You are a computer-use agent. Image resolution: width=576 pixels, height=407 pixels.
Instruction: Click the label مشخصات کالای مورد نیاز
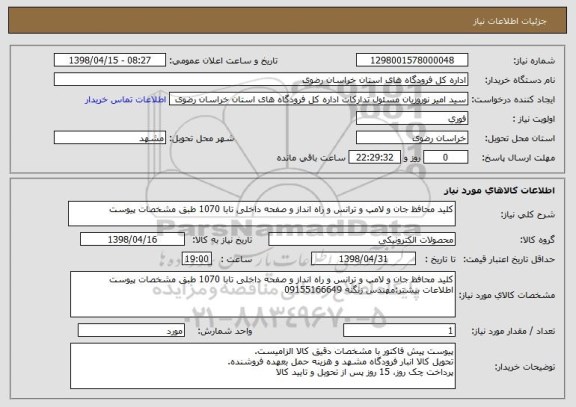pos(507,295)
